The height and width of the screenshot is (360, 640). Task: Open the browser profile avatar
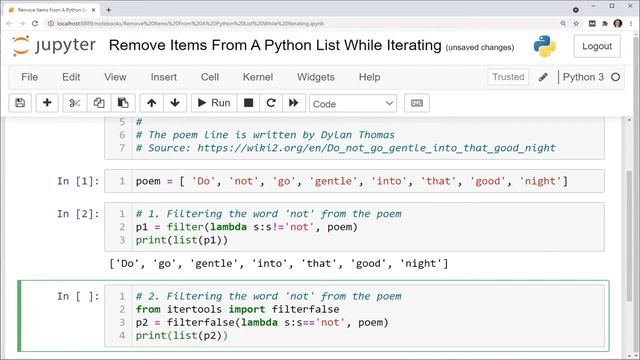coord(618,24)
